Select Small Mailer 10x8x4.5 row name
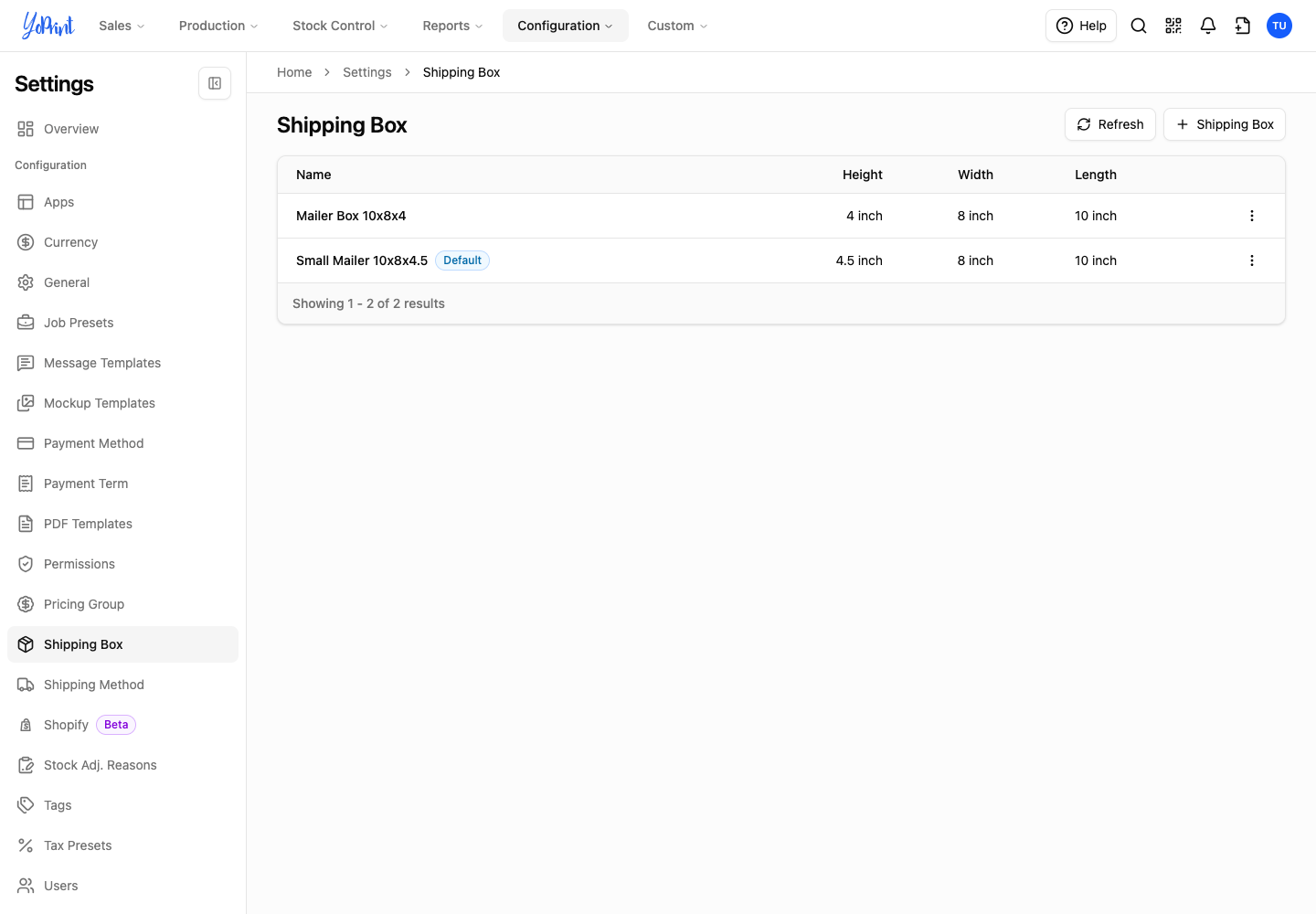Screen dimensions: 1316x914 click(x=362, y=260)
